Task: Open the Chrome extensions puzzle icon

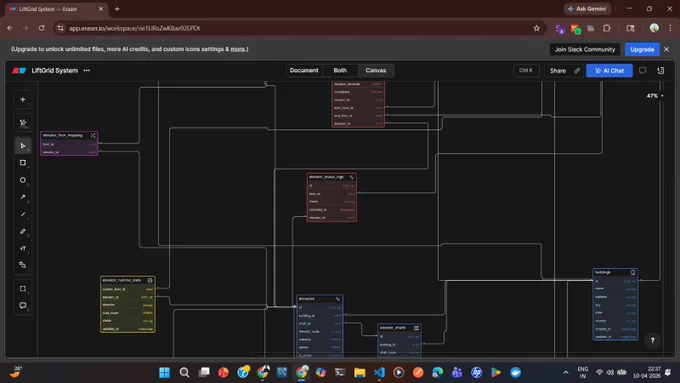Action: point(607,28)
